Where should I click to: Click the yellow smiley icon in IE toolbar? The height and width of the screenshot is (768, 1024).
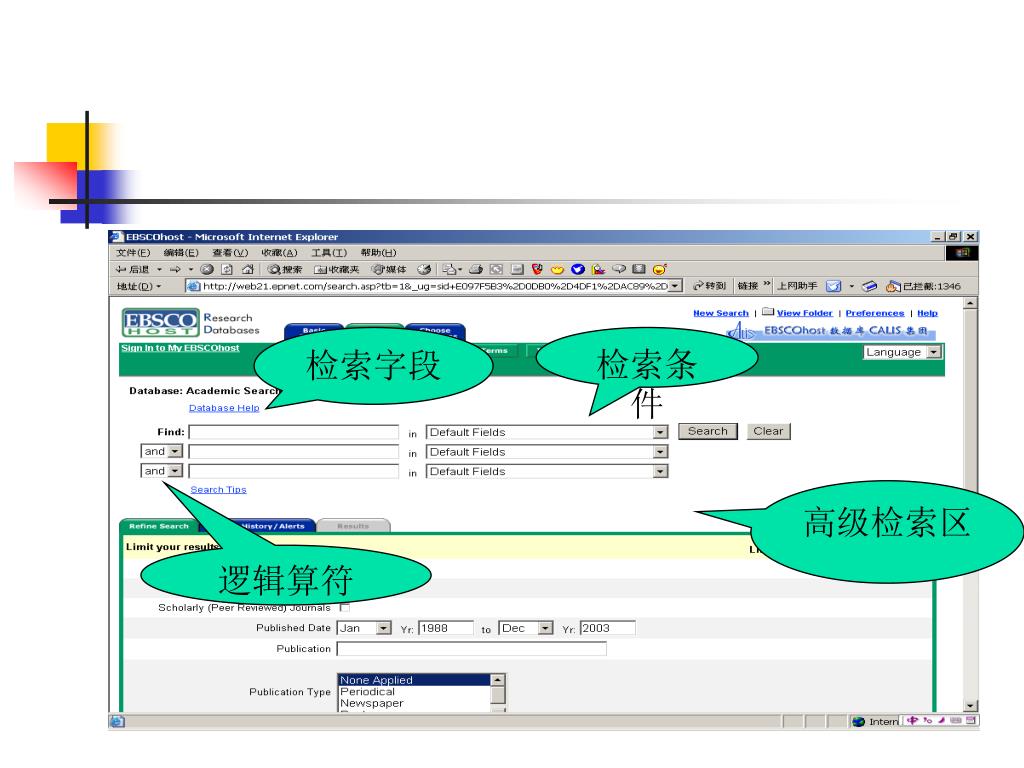[660, 269]
